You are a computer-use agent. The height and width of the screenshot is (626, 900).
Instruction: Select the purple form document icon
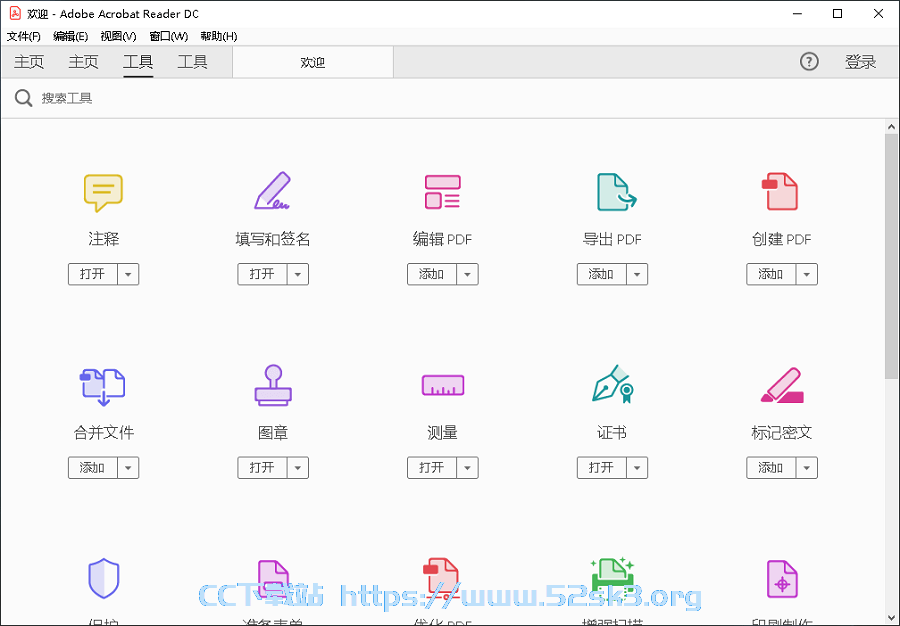coord(273,580)
